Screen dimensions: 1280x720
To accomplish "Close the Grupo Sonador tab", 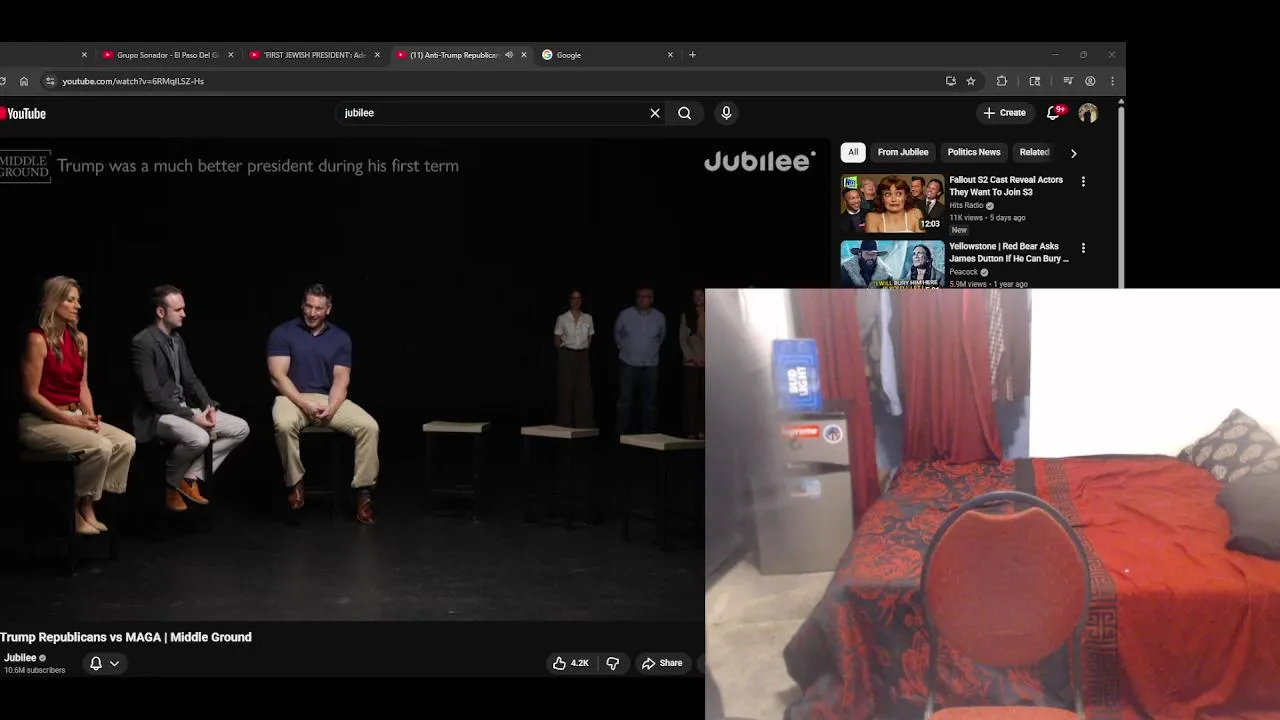I will [x=231, y=55].
